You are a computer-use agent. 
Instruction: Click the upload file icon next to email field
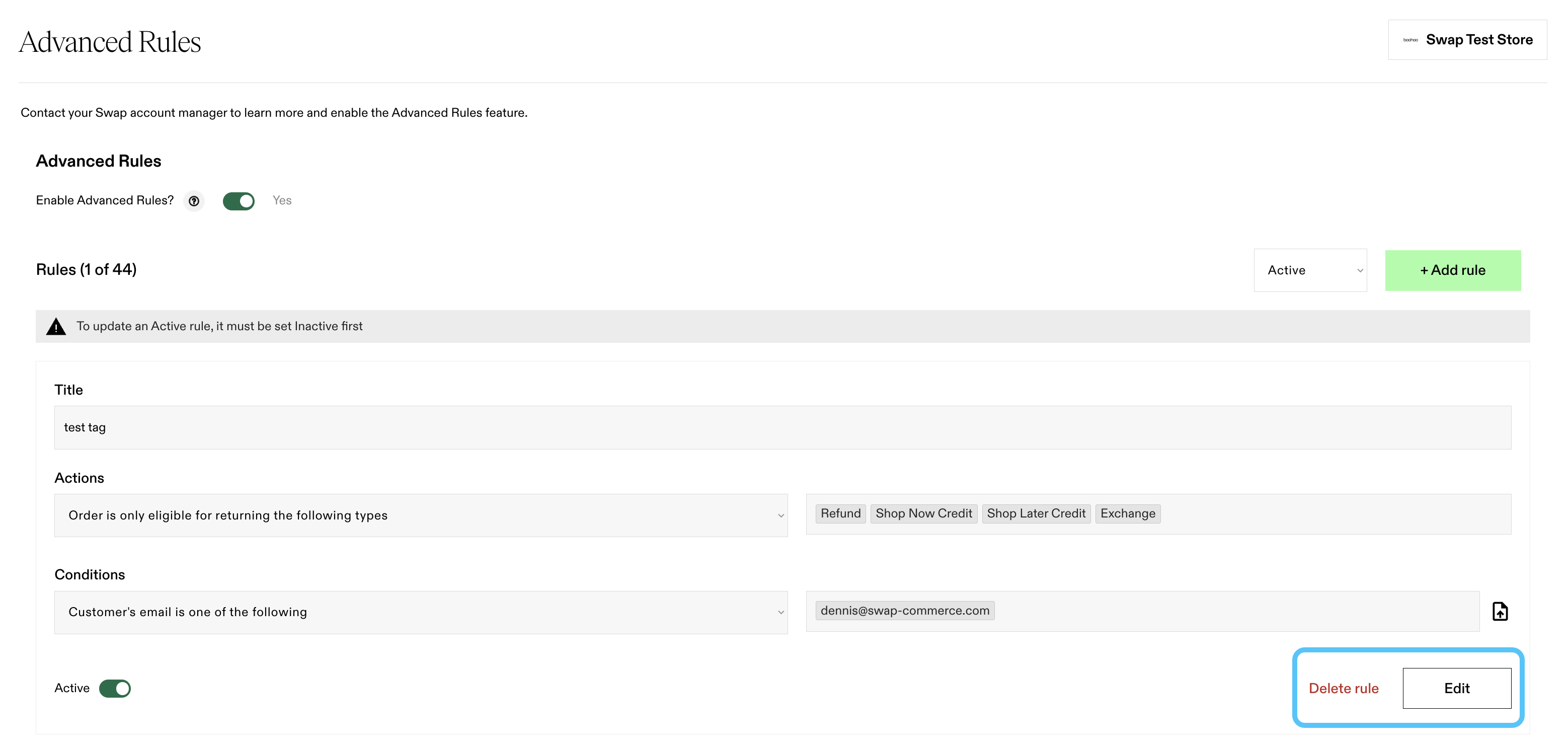click(1500, 611)
